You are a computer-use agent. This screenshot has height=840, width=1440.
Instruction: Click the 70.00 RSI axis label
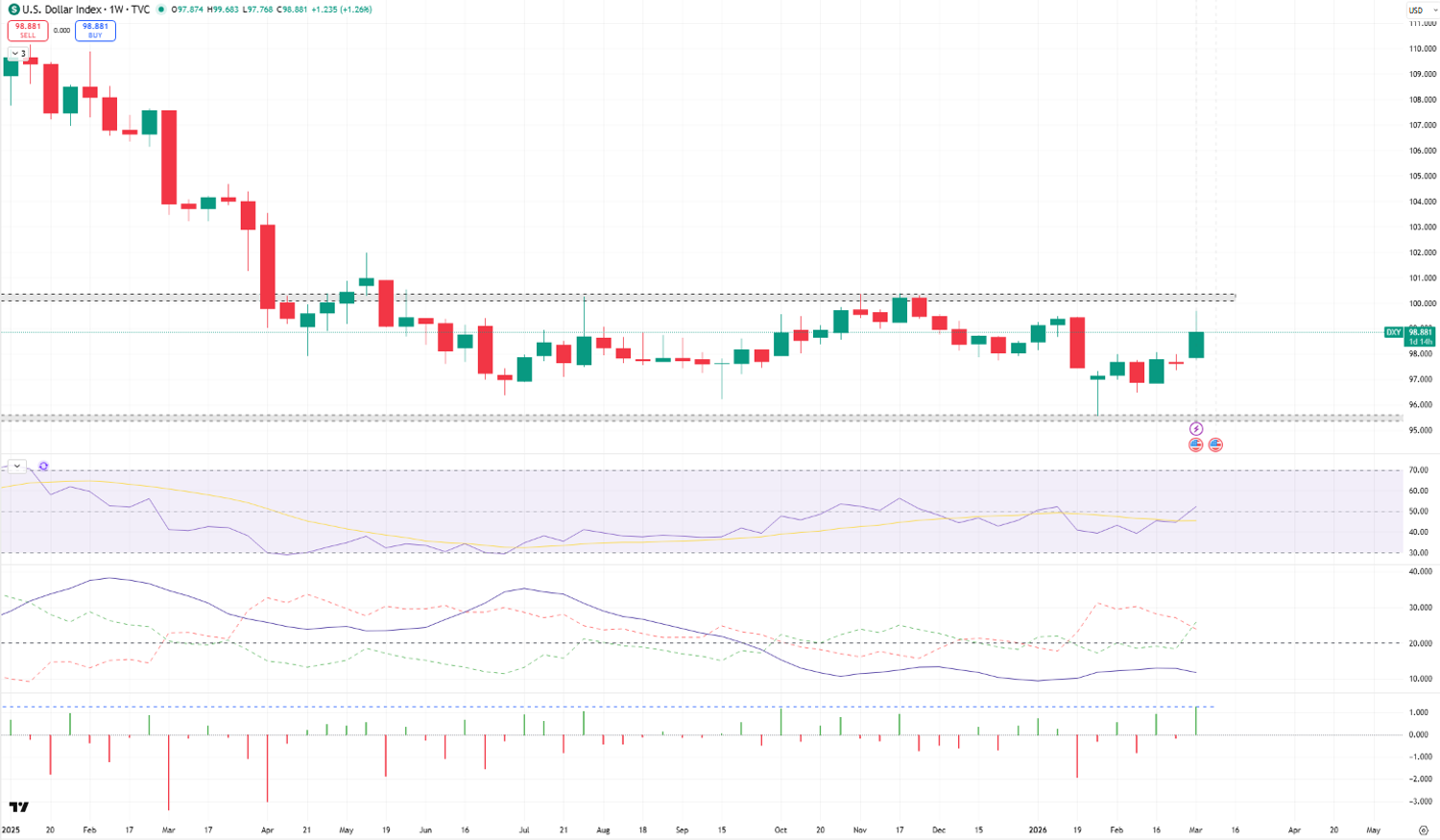pos(1418,470)
